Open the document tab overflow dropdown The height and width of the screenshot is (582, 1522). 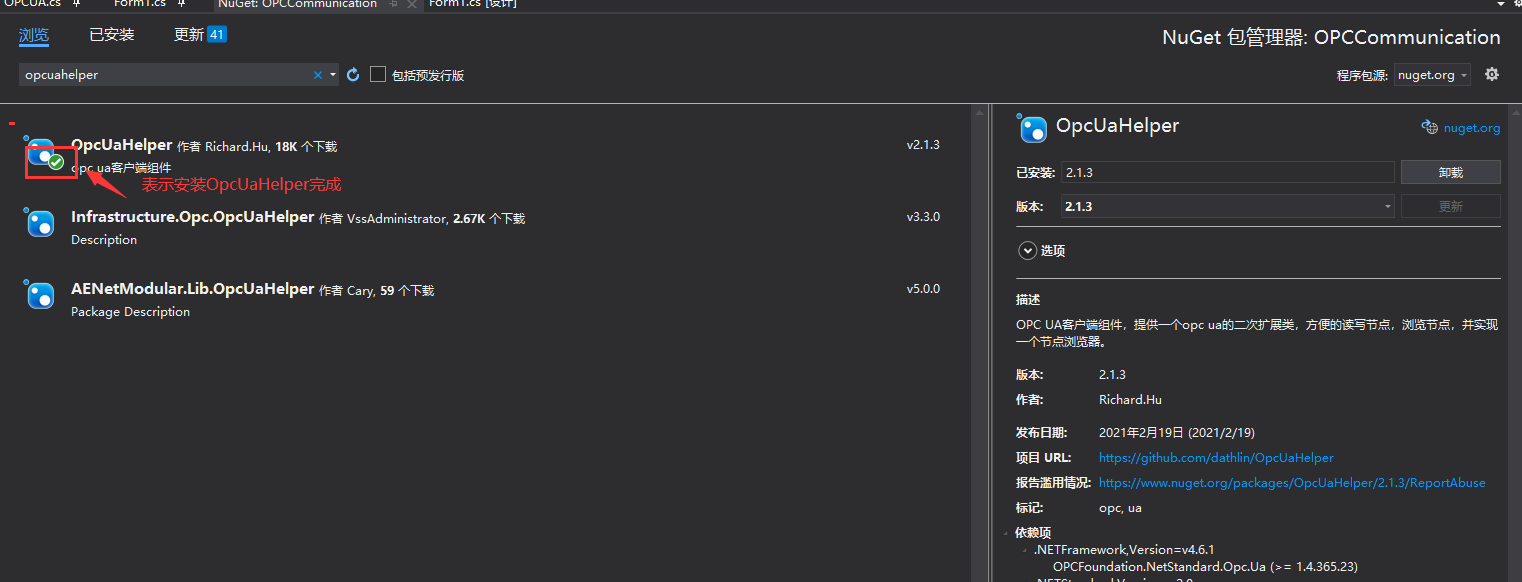(1501, 4)
